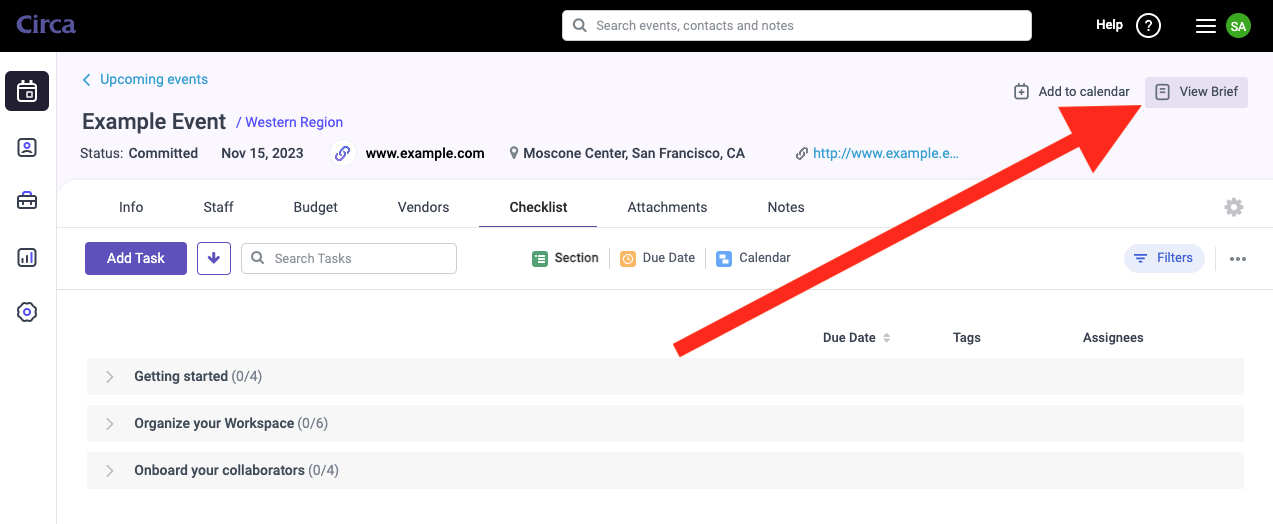Open the events calendar sidebar icon
The height and width of the screenshot is (524, 1273).
coord(27,92)
